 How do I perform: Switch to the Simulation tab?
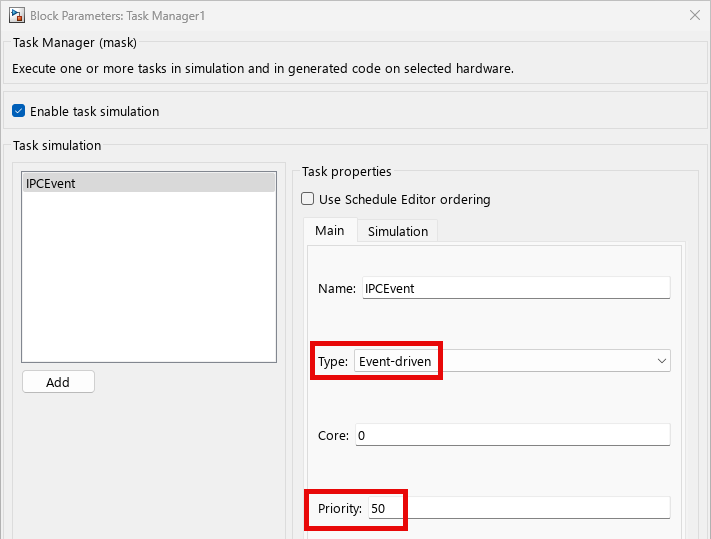click(398, 232)
